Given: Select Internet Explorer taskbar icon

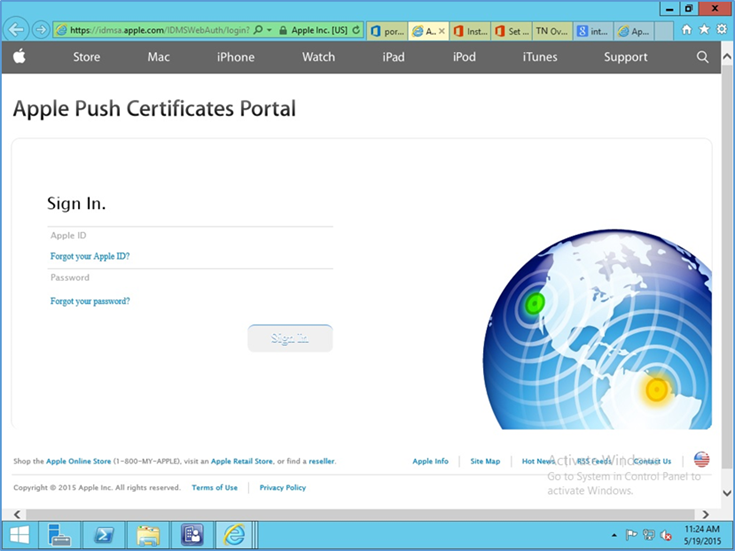Looking at the screenshot, I should (x=234, y=535).
